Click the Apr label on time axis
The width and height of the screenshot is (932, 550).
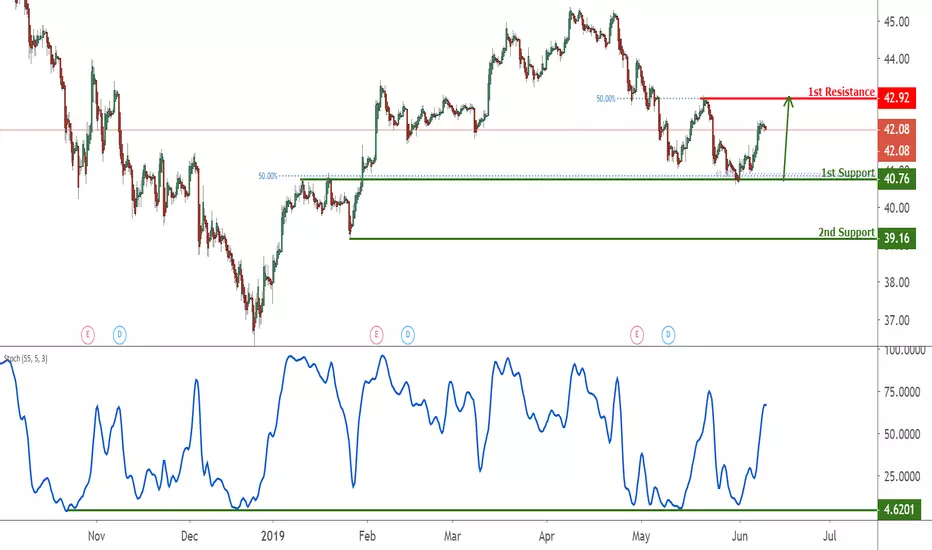pyautogui.click(x=546, y=536)
